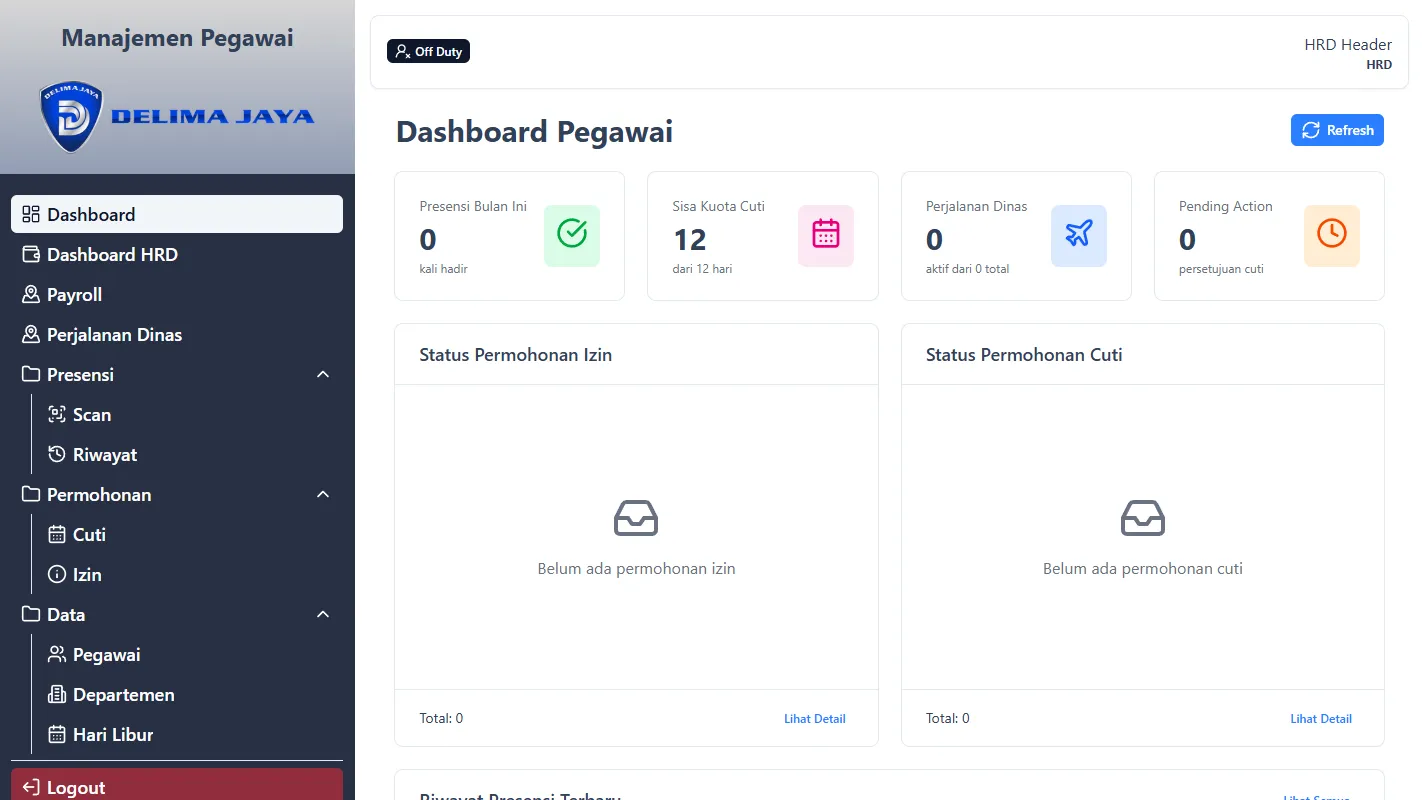Screen dimensions: 1422x800
Task: Click the blue airplane business trip icon
Action: pyautogui.click(x=1078, y=235)
